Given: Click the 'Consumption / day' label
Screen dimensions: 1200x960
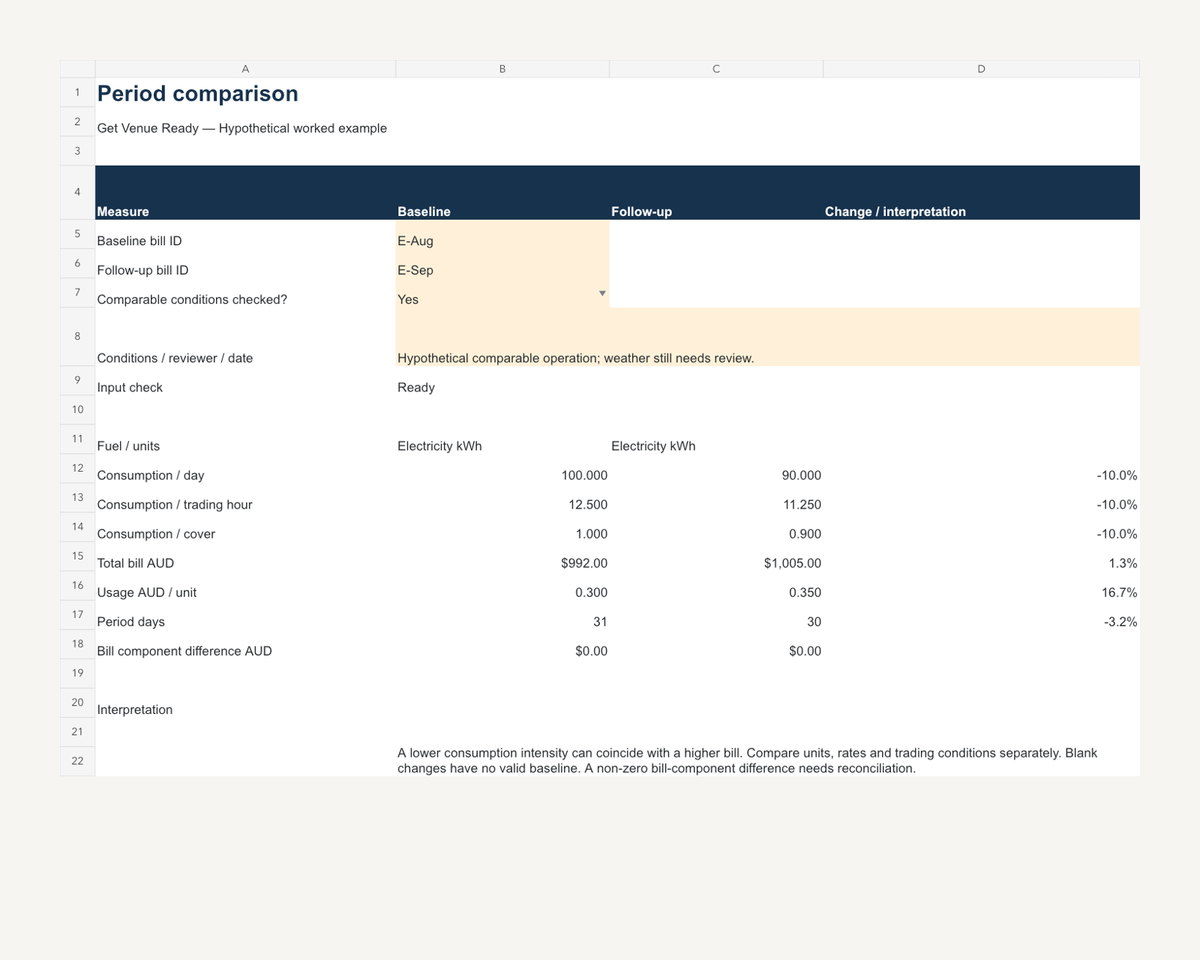Looking at the screenshot, I should click(150, 475).
